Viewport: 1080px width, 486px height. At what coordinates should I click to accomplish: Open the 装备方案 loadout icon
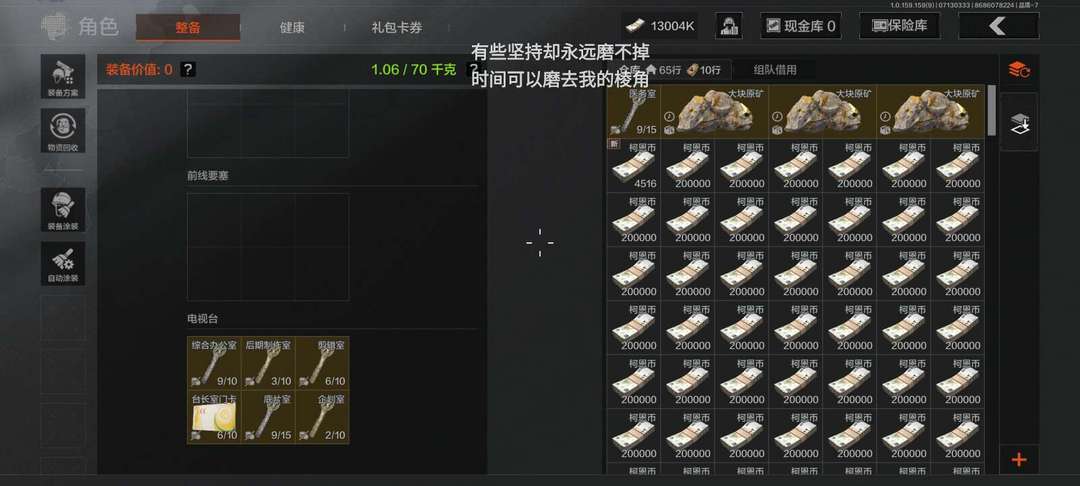(x=63, y=76)
